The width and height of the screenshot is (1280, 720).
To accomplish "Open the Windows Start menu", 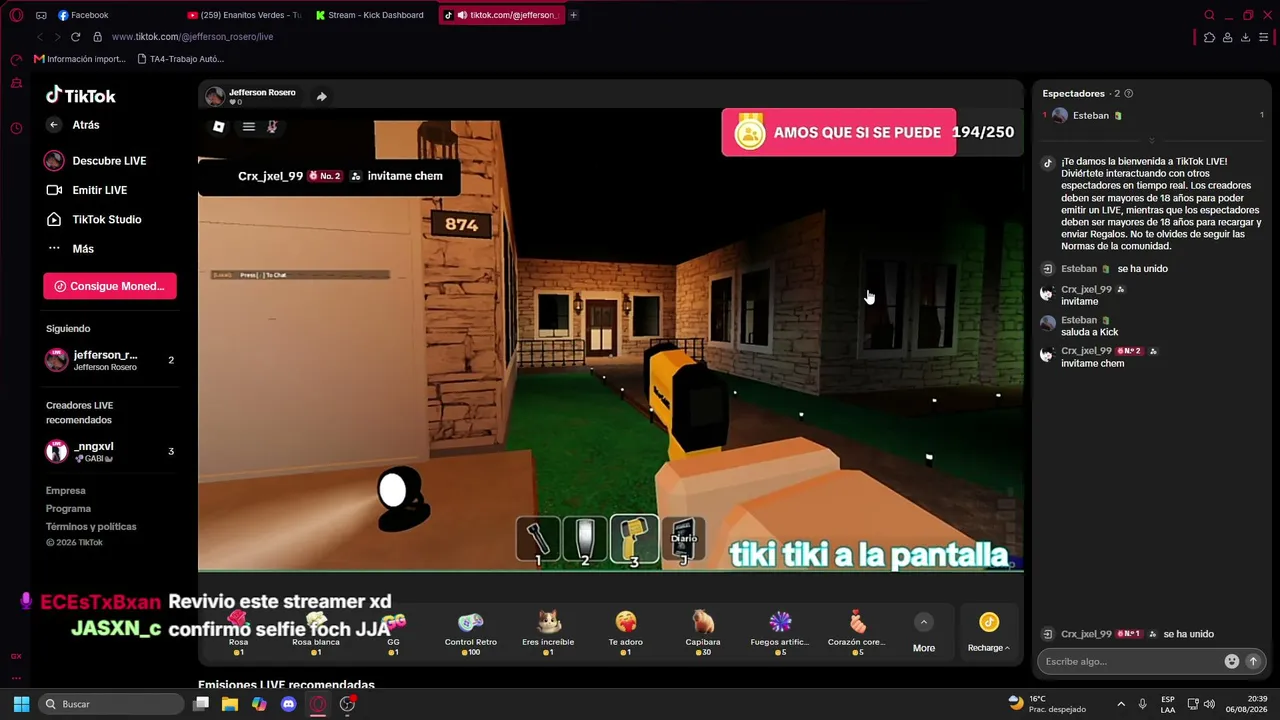I will coord(21,704).
